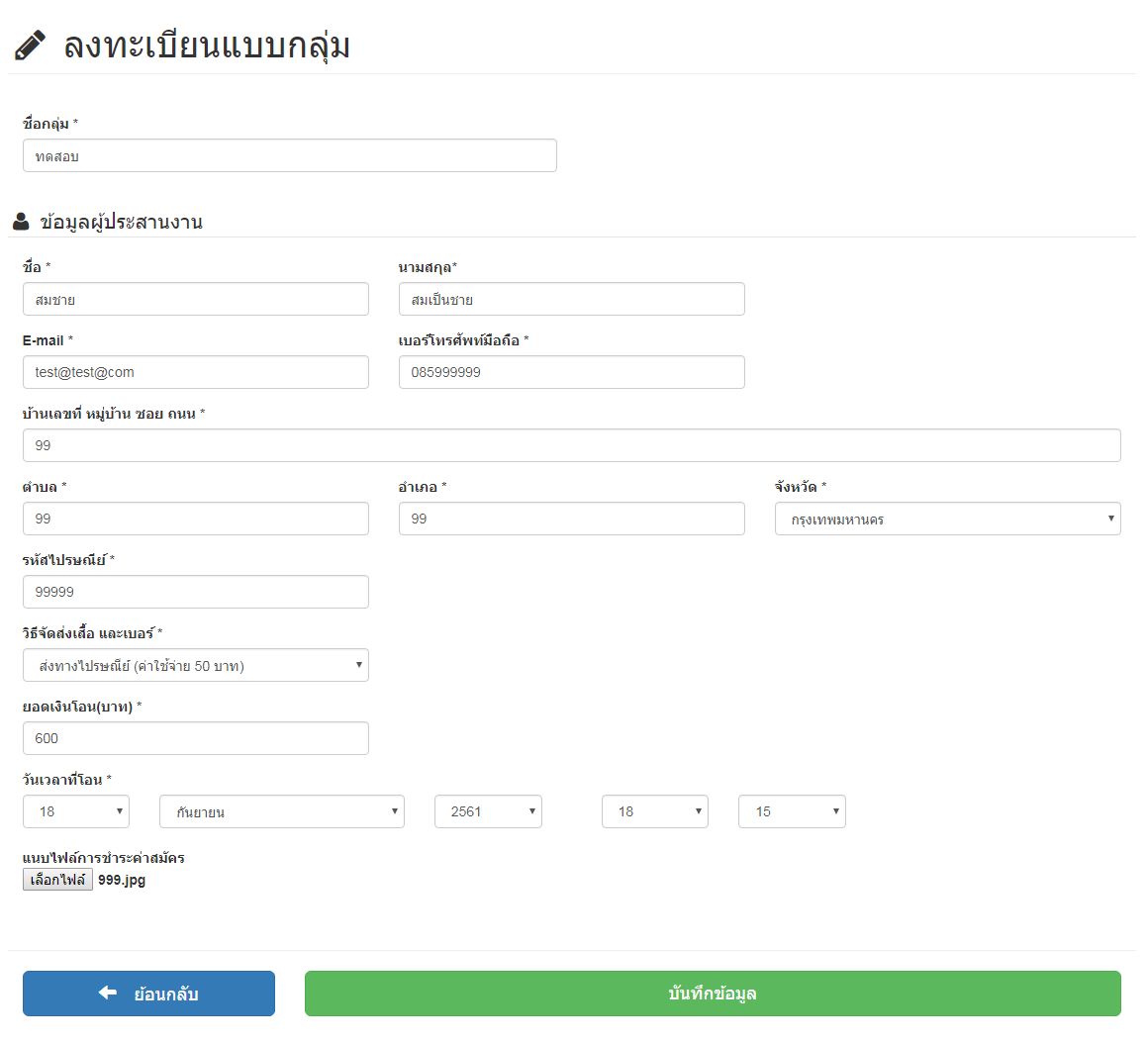
Task: Click the นามสกุล surname input field
Action: [x=571, y=299]
